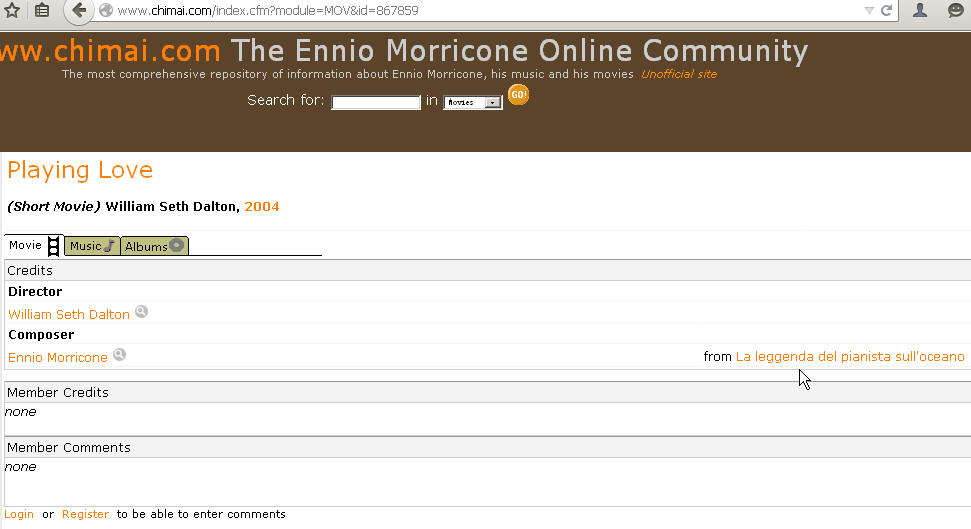Open the chat bubble icon in toolbar
971x529 pixels.
(956, 10)
